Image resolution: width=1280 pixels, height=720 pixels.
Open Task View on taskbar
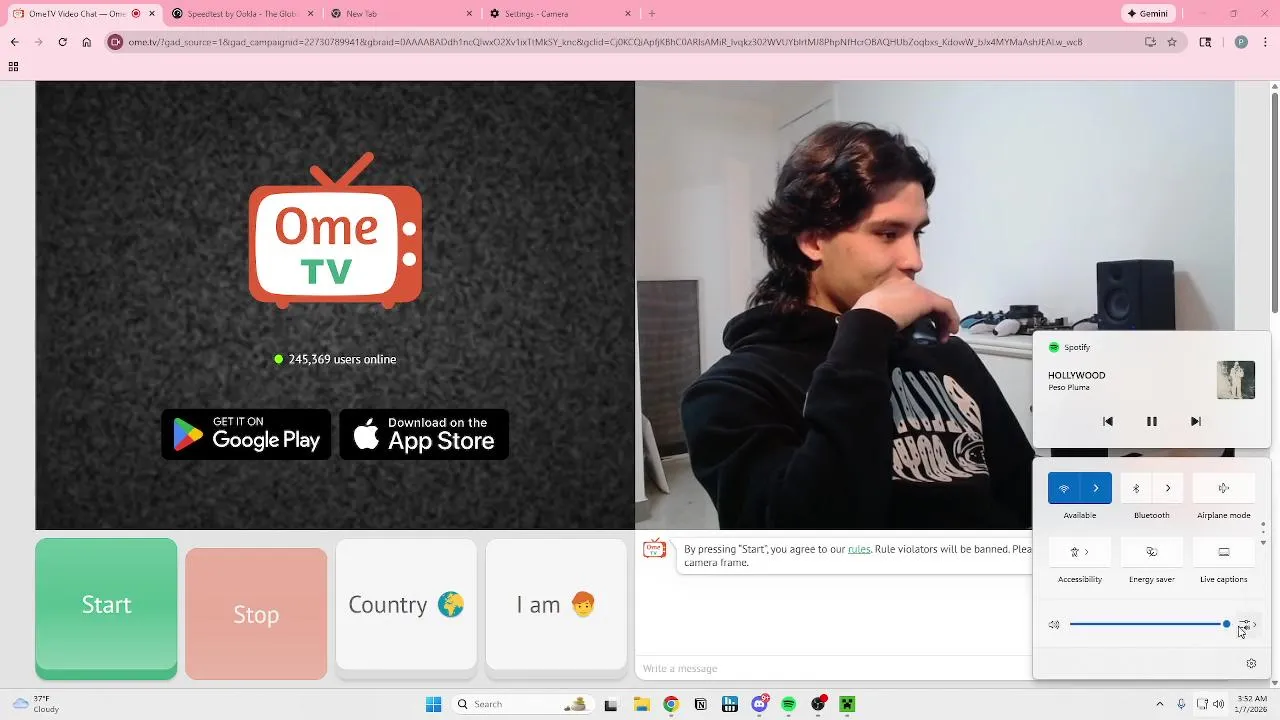pos(611,704)
